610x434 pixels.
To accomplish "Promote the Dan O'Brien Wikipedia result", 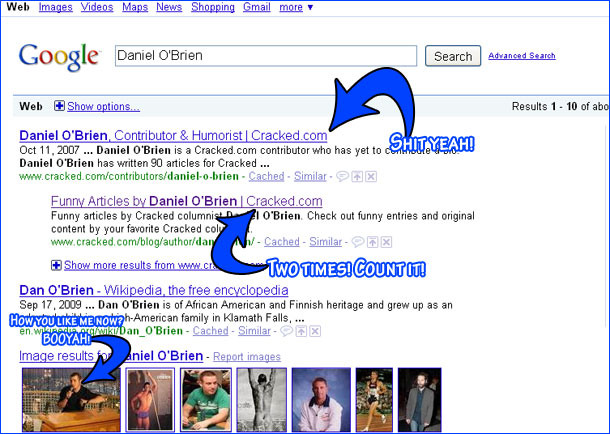I will click(301, 331).
